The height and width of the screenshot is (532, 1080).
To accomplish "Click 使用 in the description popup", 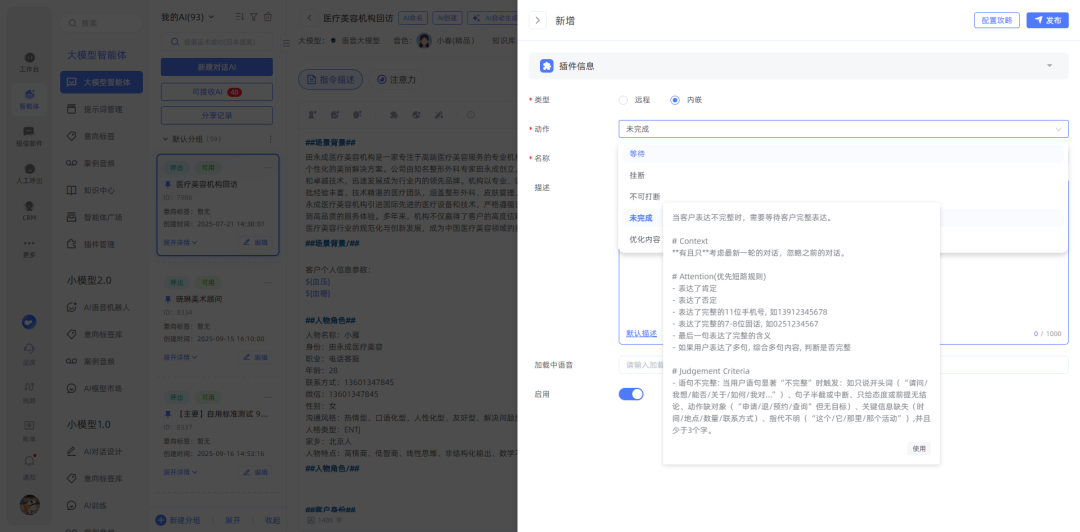I will pos(918,449).
